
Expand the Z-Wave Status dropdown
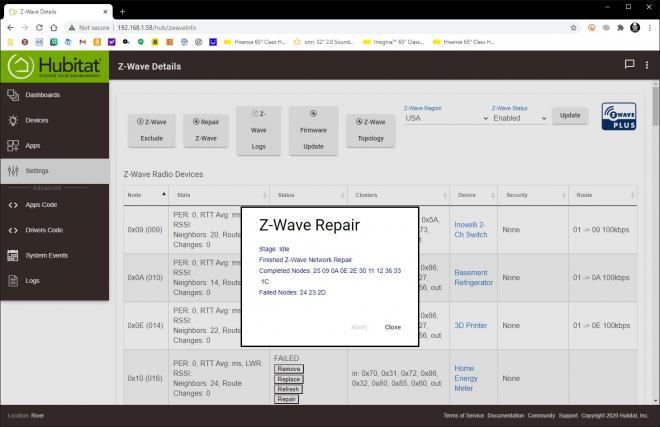click(519, 118)
